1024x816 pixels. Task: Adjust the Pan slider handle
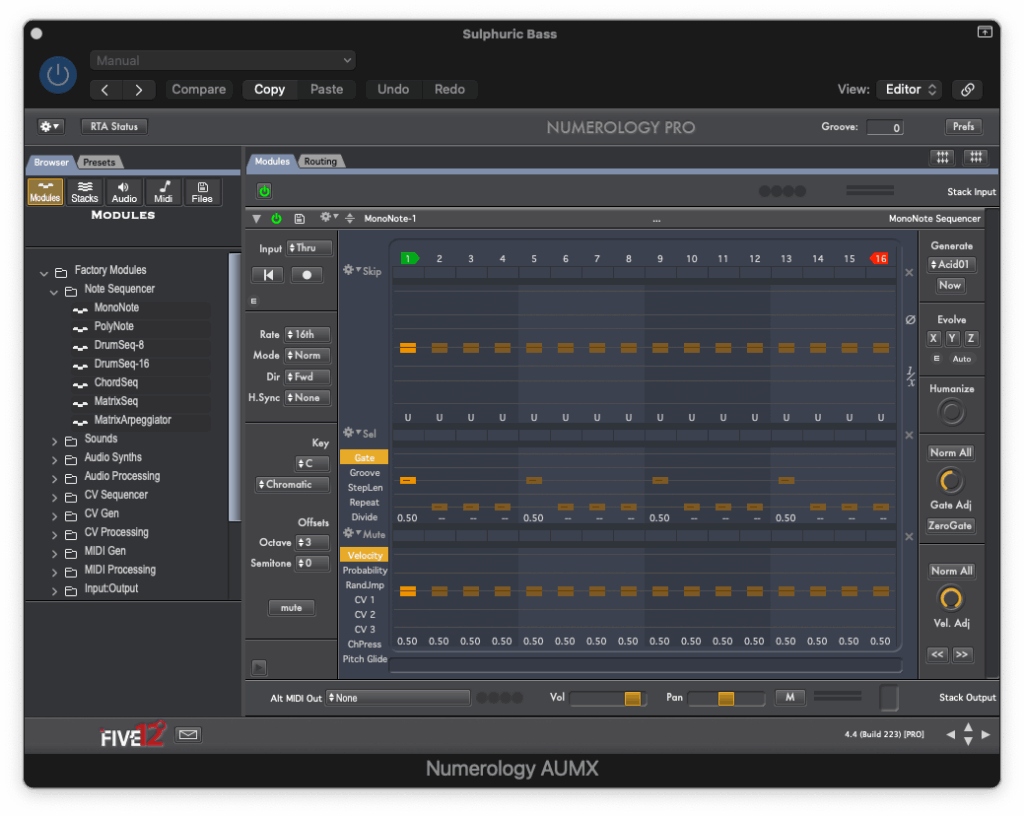[x=726, y=698]
